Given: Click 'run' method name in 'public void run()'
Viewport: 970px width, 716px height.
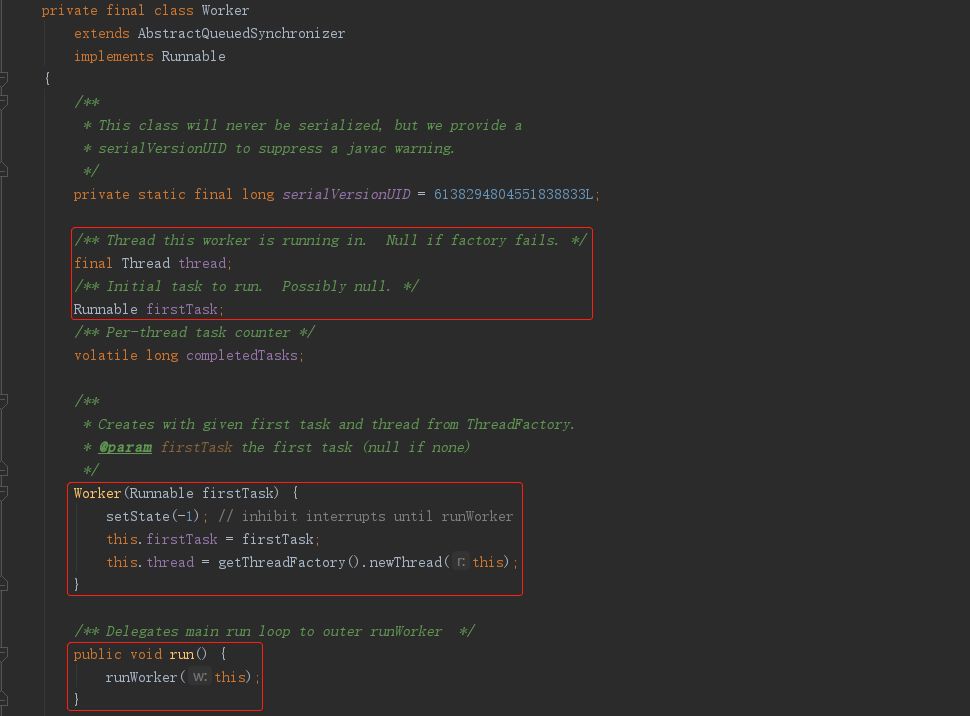Looking at the screenshot, I should (x=181, y=654).
